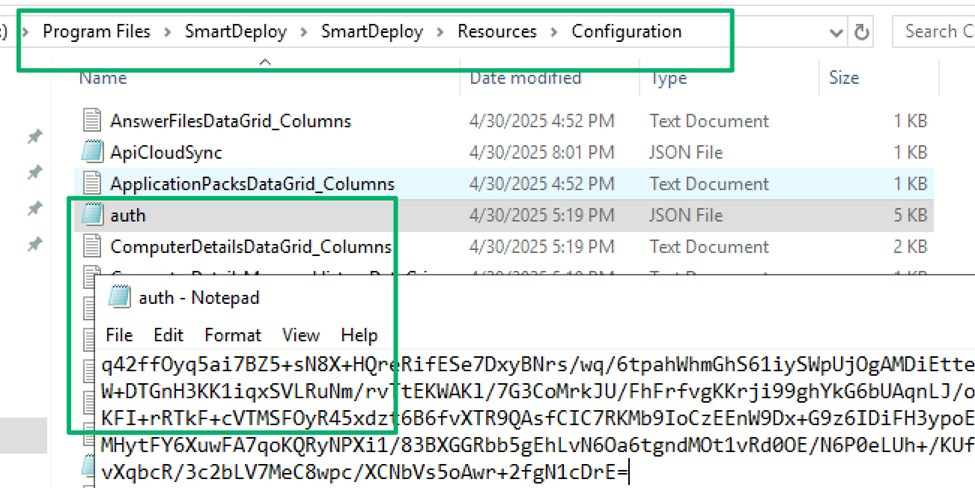Open the Notepad File menu
Image resolution: width=975 pixels, height=488 pixels.
tap(119, 335)
